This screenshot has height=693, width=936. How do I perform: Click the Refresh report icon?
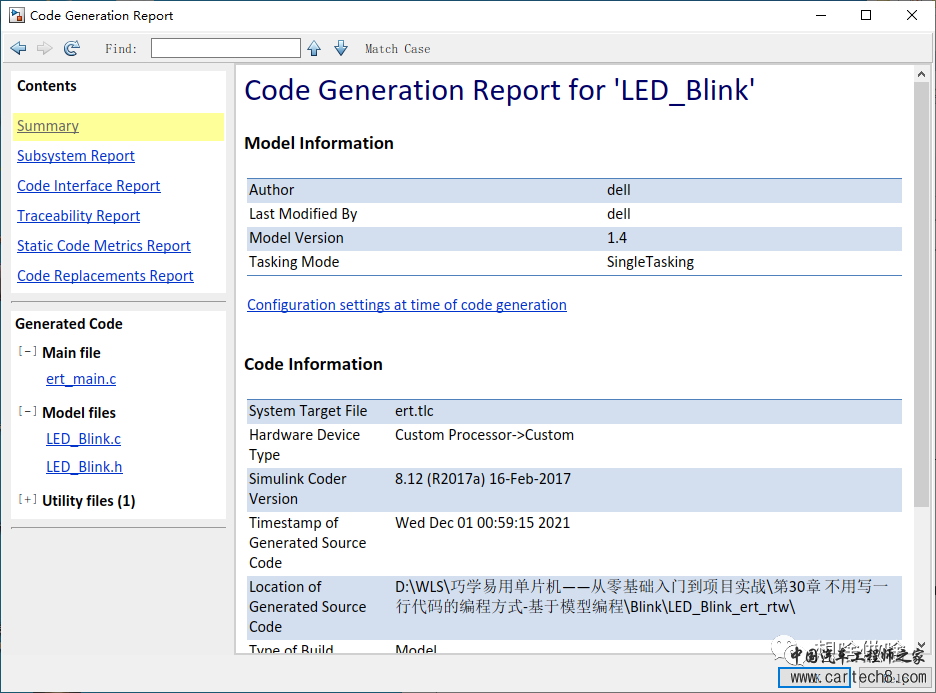pyautogui.click(x=72, y=48)
